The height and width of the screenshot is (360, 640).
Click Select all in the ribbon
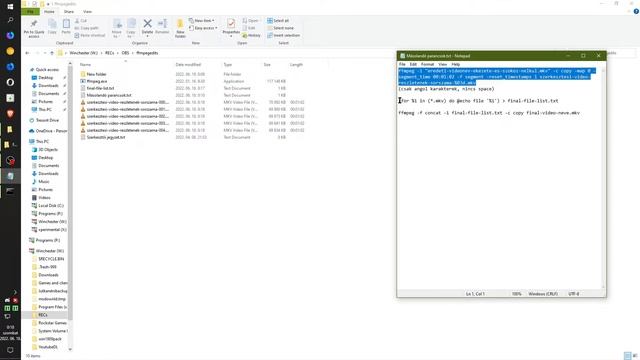click(278, 20)
